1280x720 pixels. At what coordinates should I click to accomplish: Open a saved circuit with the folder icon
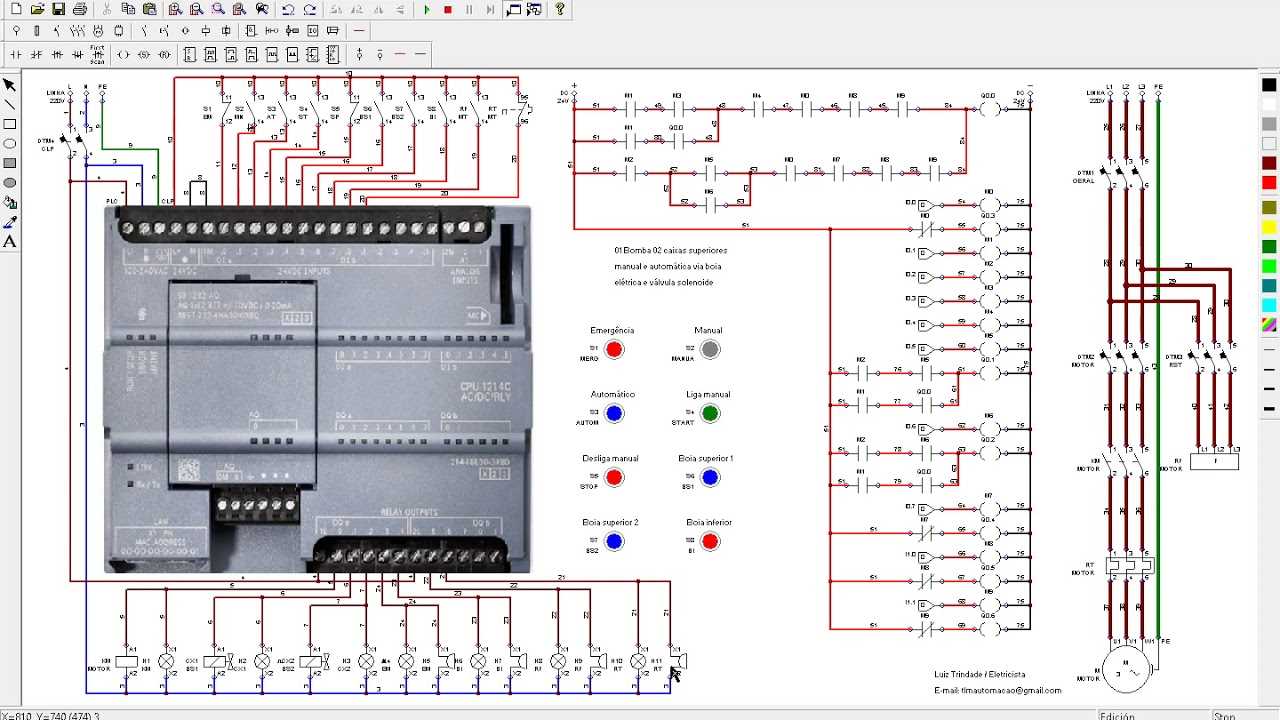(x=40, y=10)
